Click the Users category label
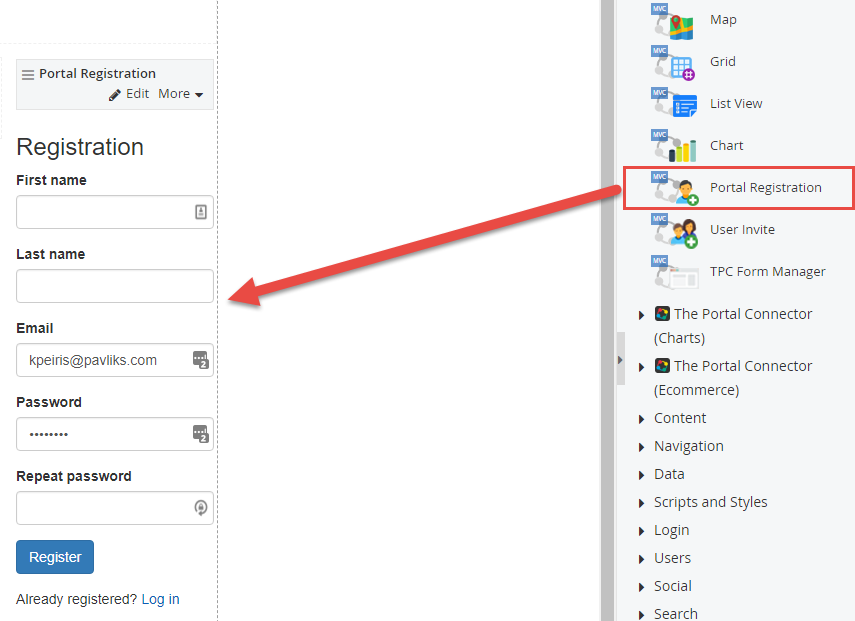This screenshot has height=621, width=855. pos(672,558)
